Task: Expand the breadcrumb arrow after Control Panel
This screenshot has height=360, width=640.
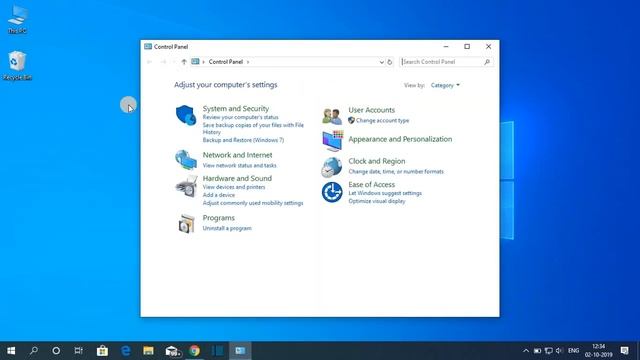Action: click(x=248, y=62)
